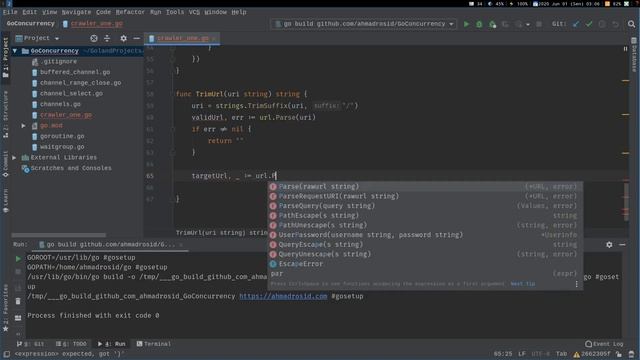Select EscapeError type completion

point(425,264)
